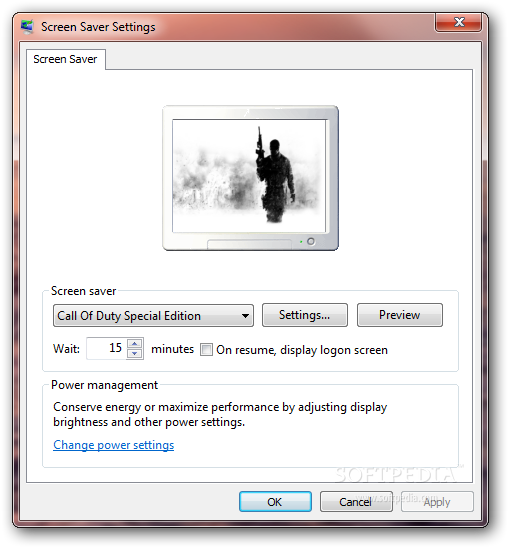Close the Screen Saver Settings window
Image resolution: width=509 pixels, height=548 pixels.
[458, 22]
